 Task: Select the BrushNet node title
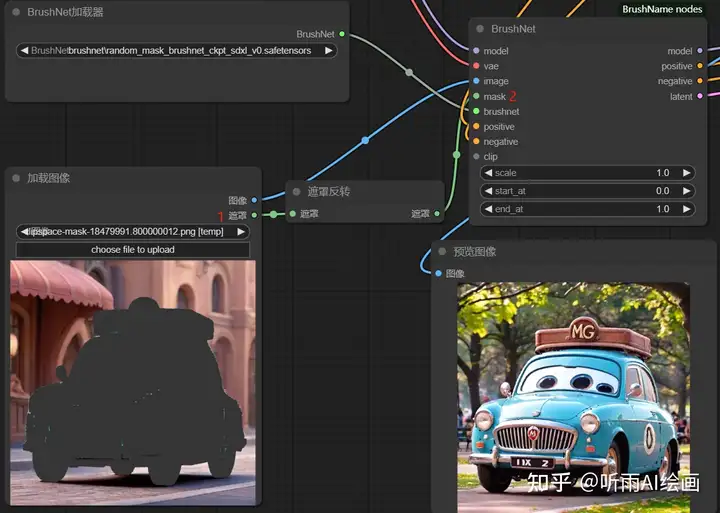click(x=513, y=28)
